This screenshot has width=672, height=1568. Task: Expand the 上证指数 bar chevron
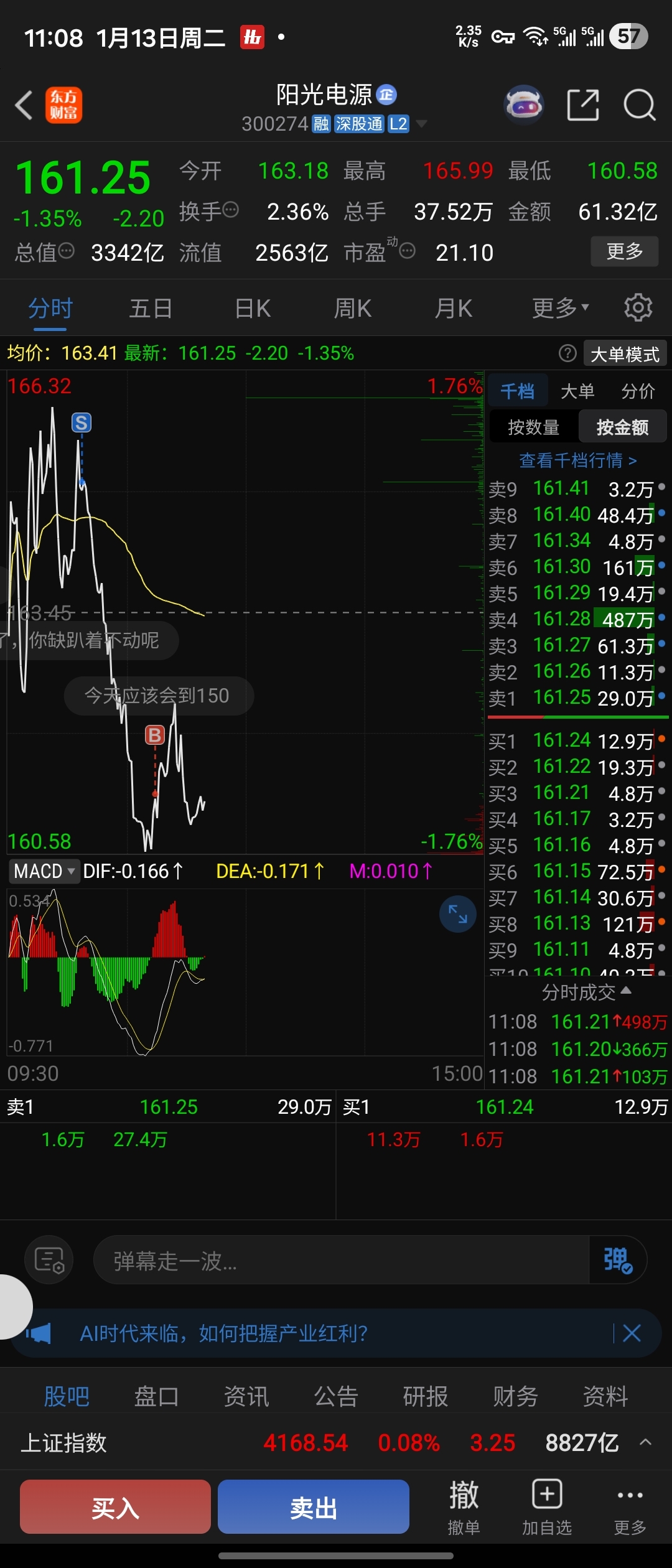646,1442
